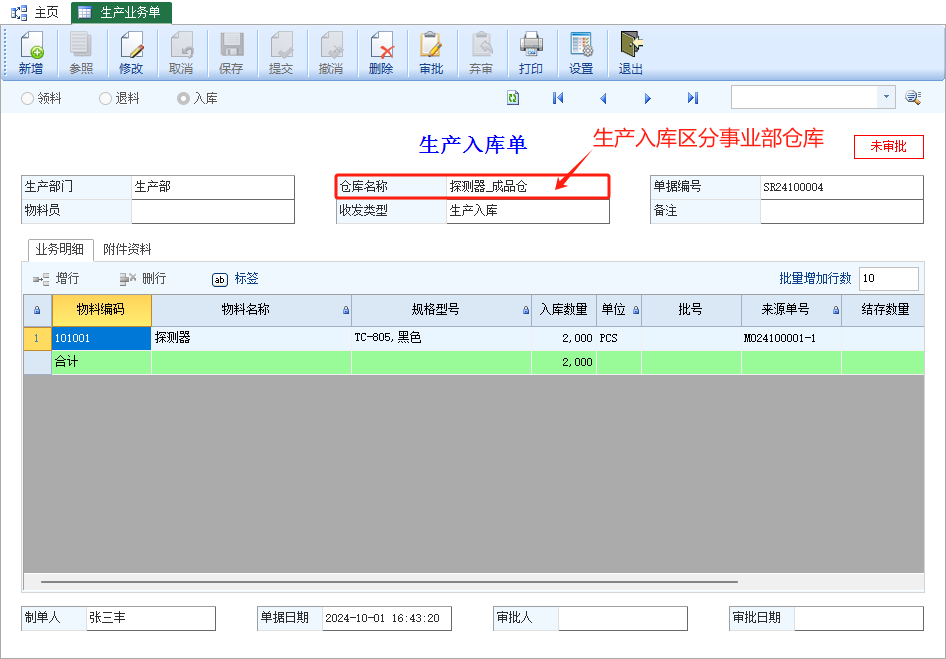Click the 审批 (Approve) toolbar icon
Image resolution: width=946 pixels, height=659 pixels.
click(431, 53)
